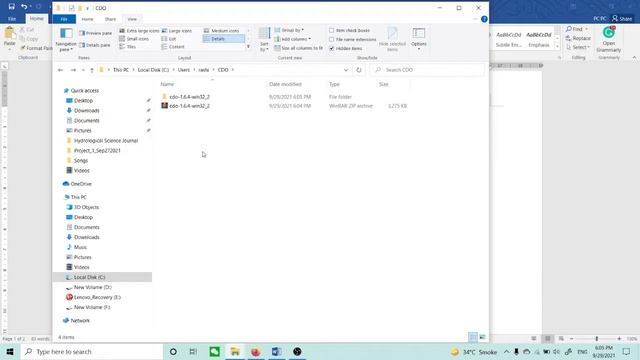
Task: Open Project_1_Sep272021 folder in sidebar
Action: pyautogui.click(x=97, y=151)
